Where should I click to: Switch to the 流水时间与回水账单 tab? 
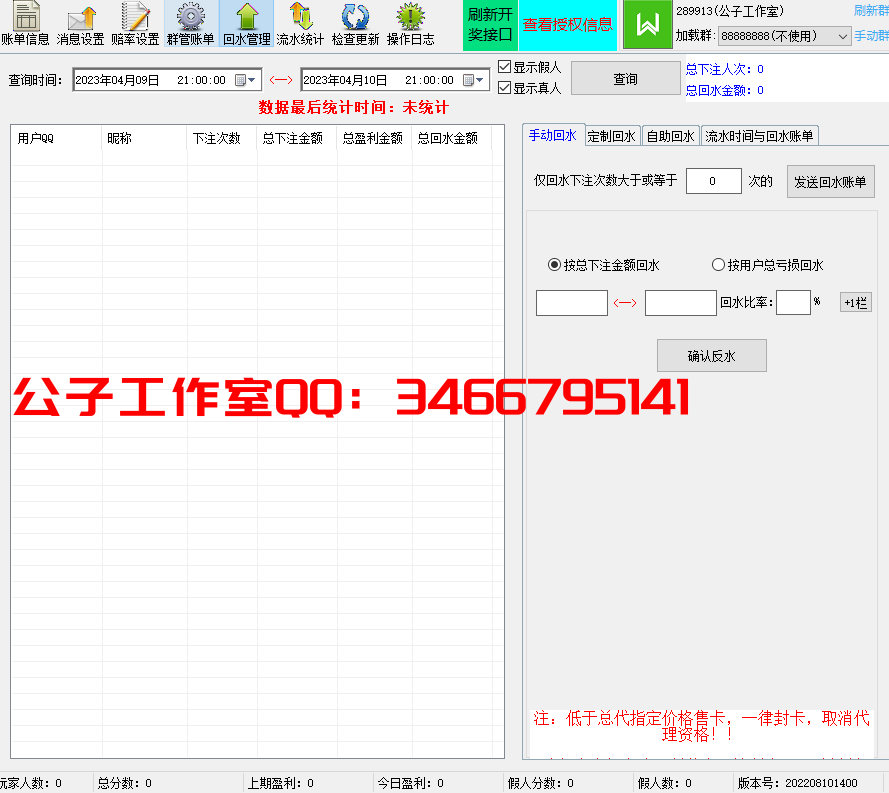[759, 136]
